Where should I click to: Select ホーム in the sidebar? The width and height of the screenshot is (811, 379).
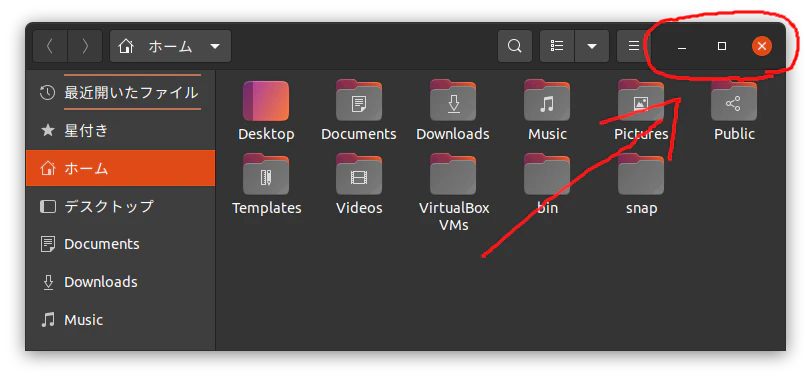pyautogui.click(x=121, y=168)
